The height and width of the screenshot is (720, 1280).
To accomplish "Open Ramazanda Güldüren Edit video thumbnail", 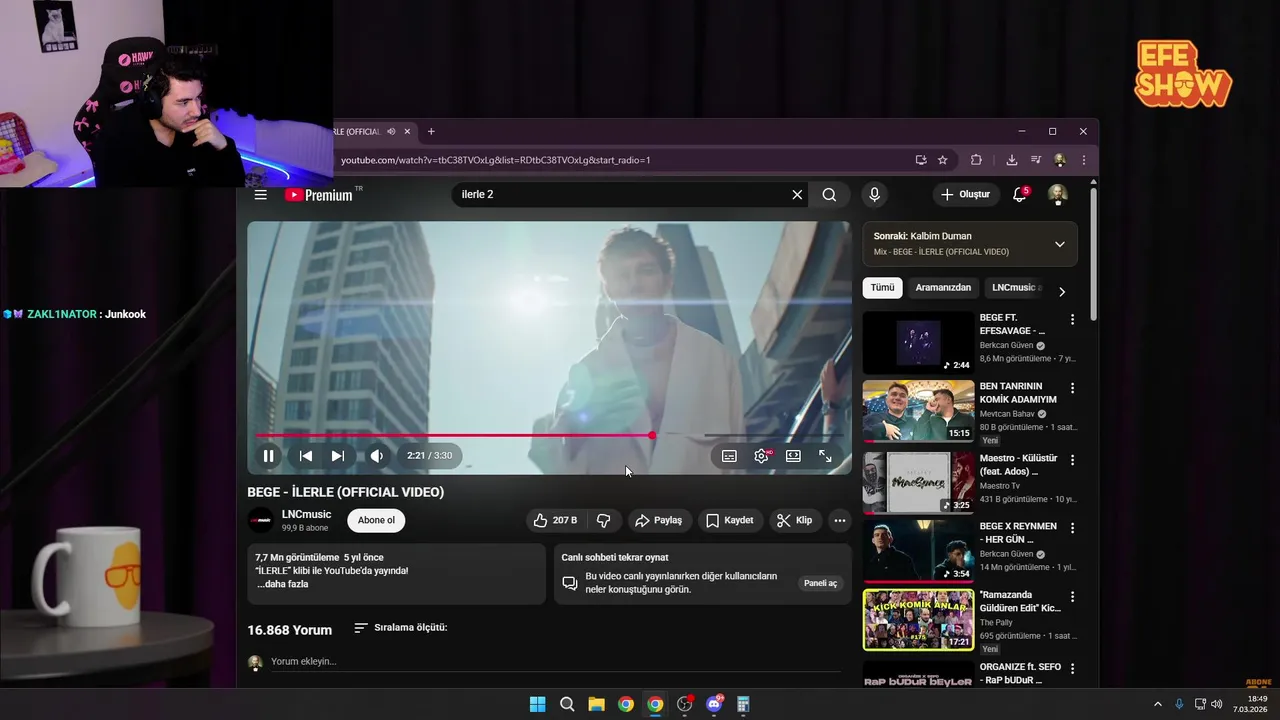I will [918, 620].
